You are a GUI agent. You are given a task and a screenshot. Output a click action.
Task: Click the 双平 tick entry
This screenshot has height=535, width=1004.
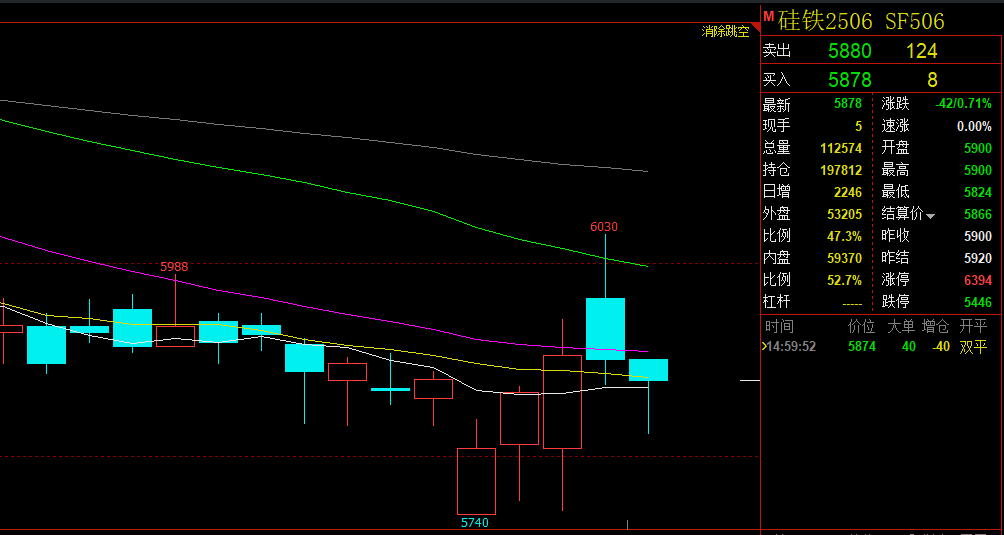pos(973,346)
